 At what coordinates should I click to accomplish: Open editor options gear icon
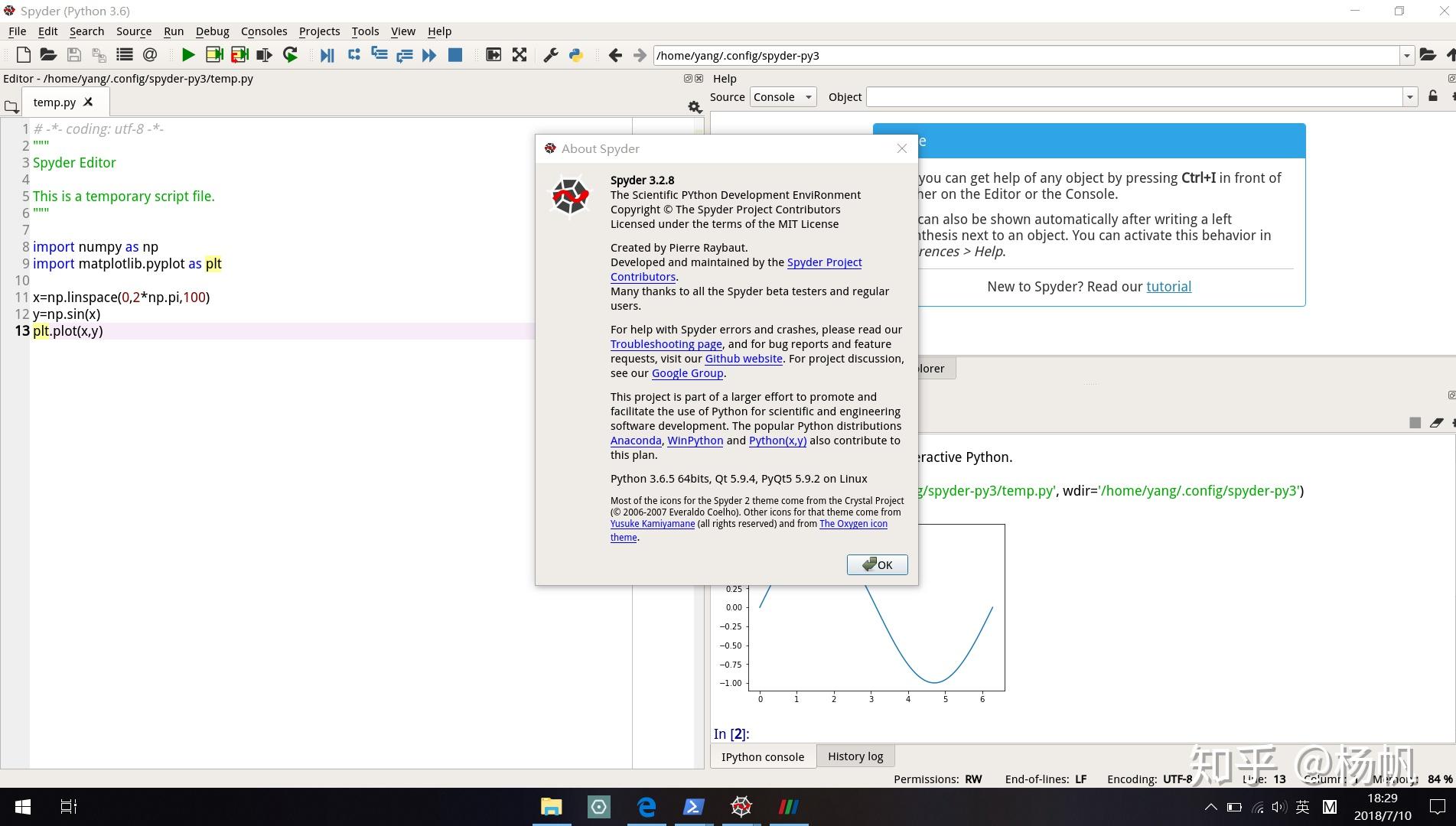[x=695, y=107]
